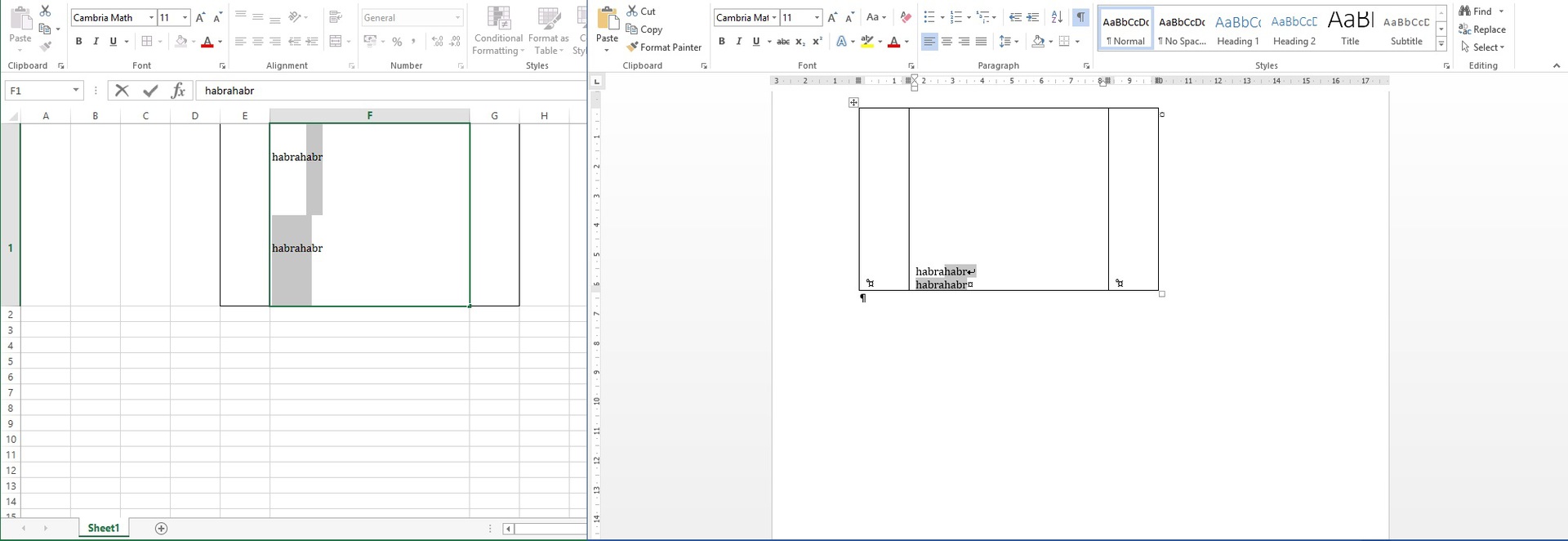Image resolution: width=1568 pixels, height=541 pixels.
Task: Click Word's Justify alignment icon
Action: click(981, 41)
